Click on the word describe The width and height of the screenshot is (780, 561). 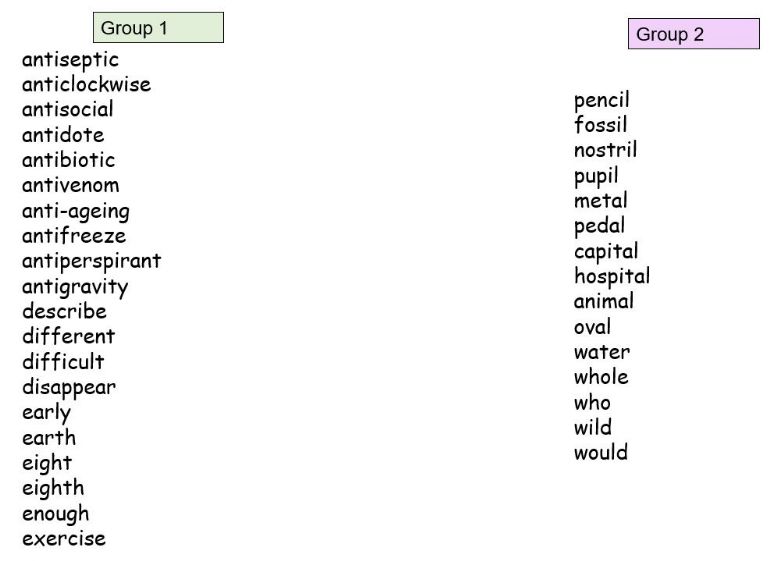click(64, 311)
